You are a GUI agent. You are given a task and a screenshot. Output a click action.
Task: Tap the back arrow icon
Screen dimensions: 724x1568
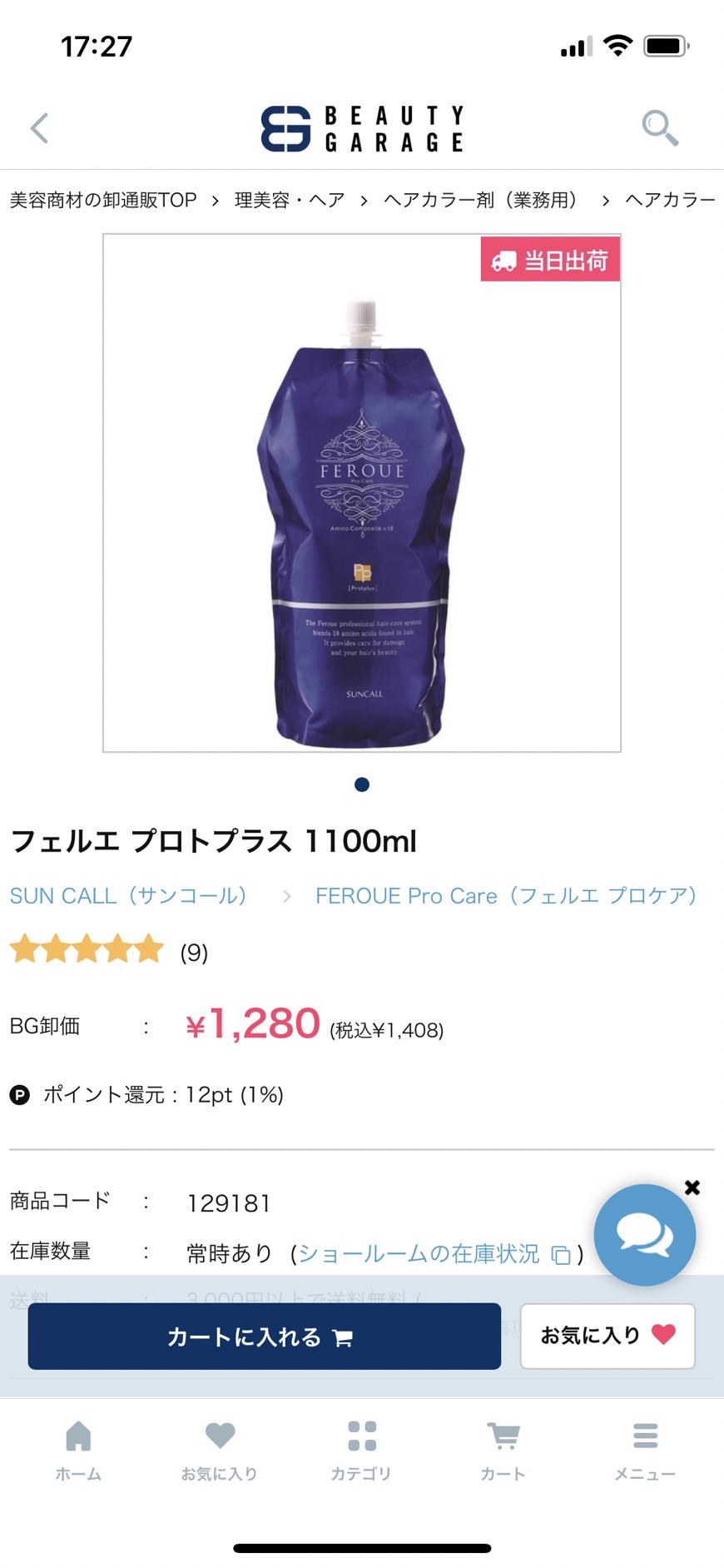[39, 128]
